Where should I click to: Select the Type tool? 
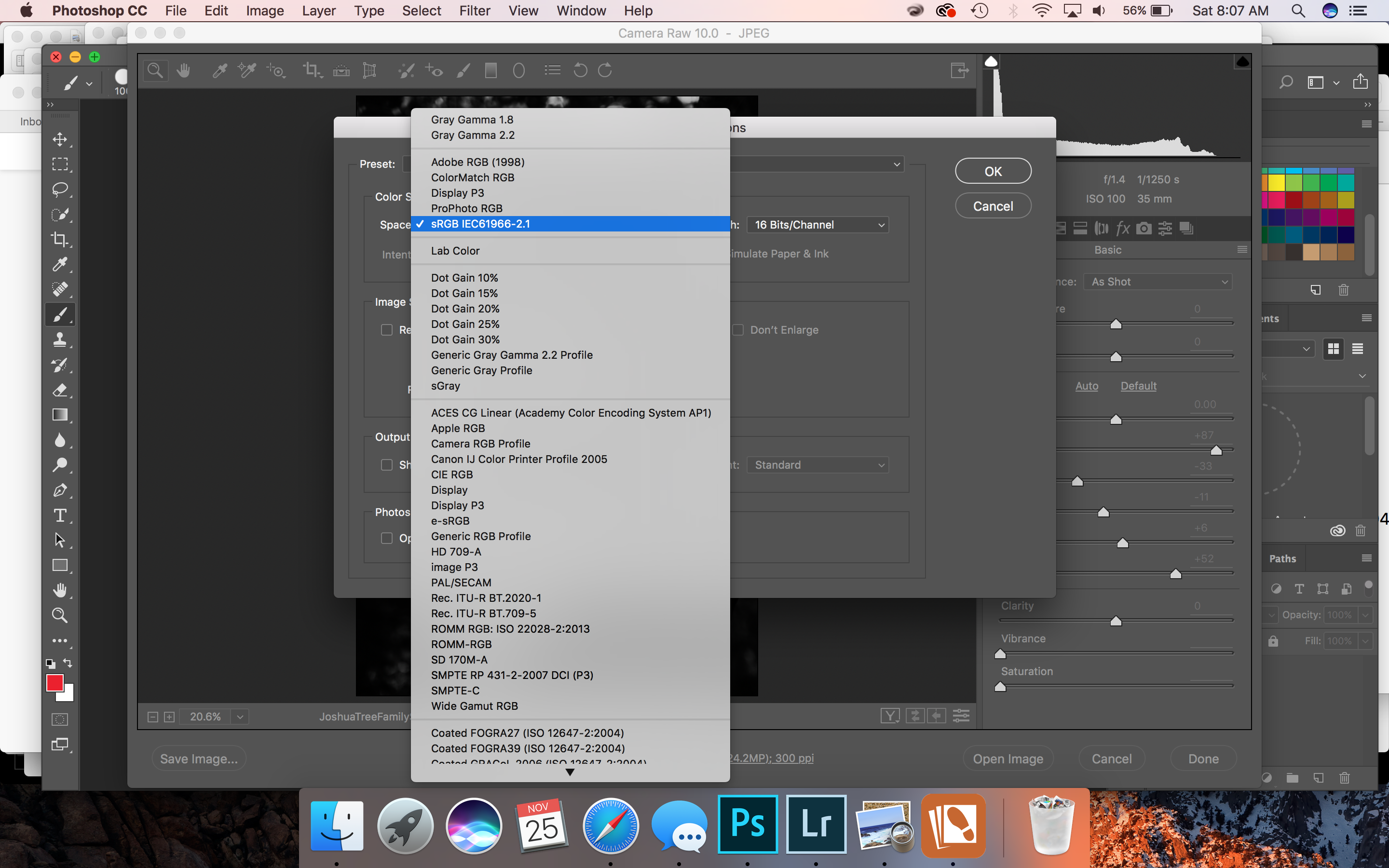60,515
